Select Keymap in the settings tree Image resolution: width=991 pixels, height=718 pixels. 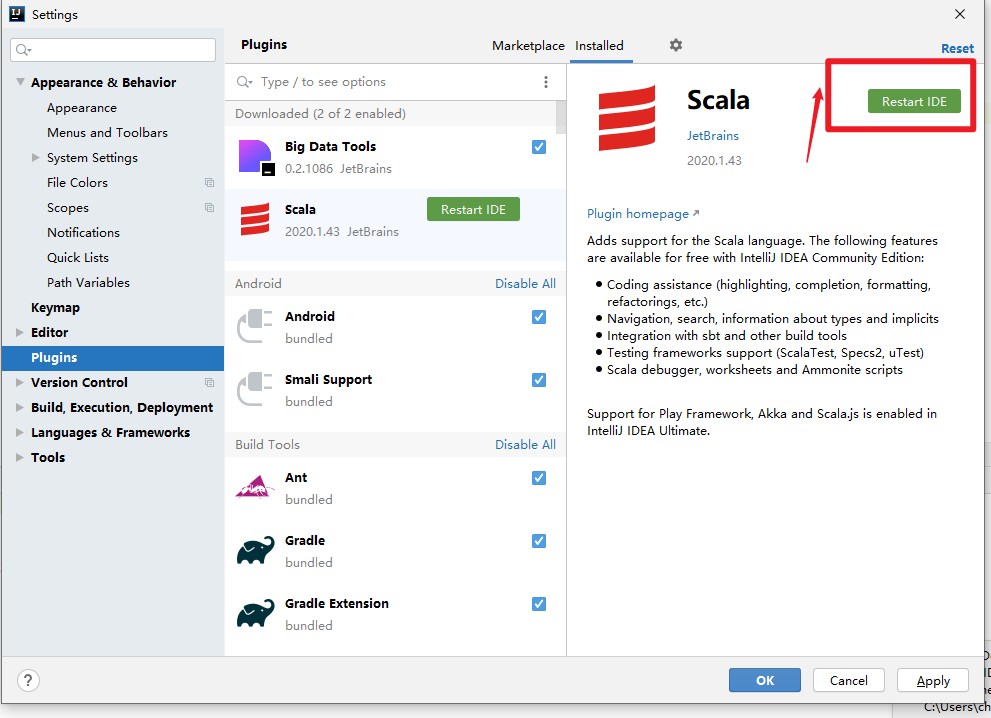coord(56,308)
